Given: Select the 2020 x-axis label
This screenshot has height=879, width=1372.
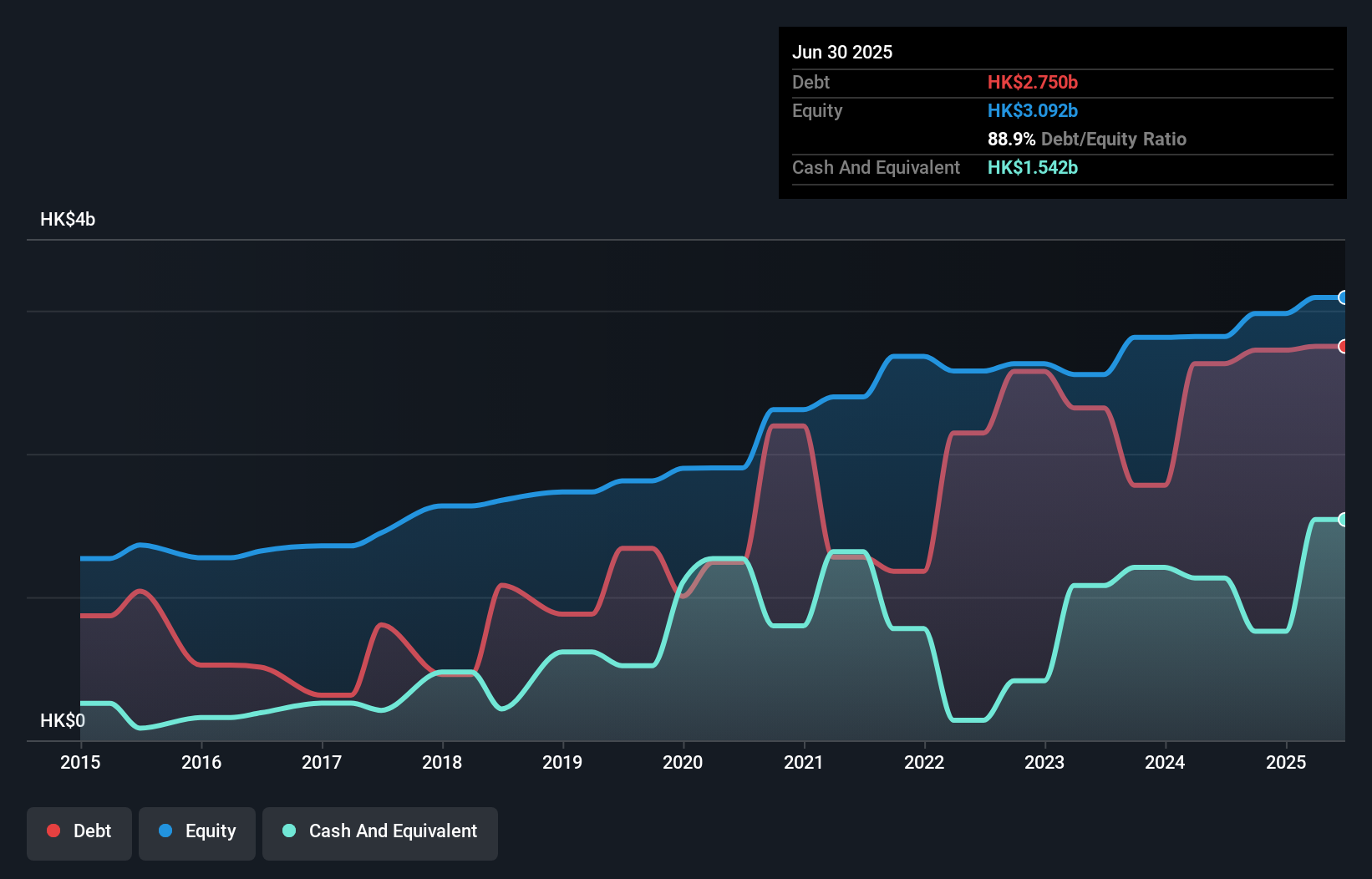Looking at the screenshot, I should pos(683,762).
